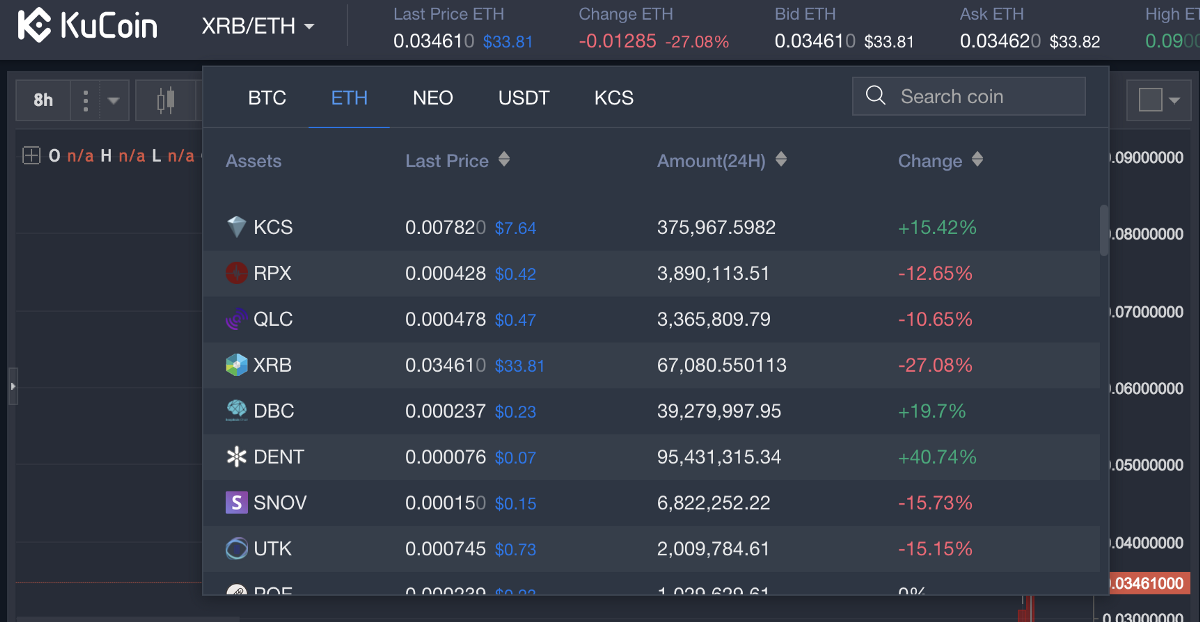Screen dimensions: 1200x622
Task: Switch to the BTC market tab
Action: tap(267, 98)
